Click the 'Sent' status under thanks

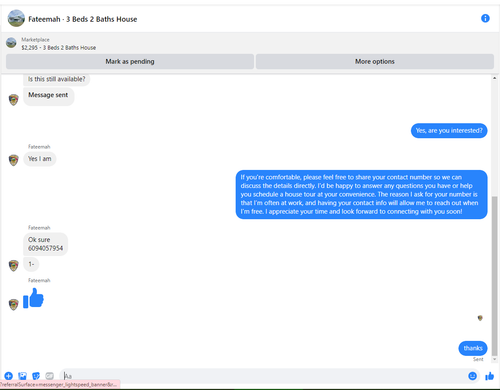(478, 359)
